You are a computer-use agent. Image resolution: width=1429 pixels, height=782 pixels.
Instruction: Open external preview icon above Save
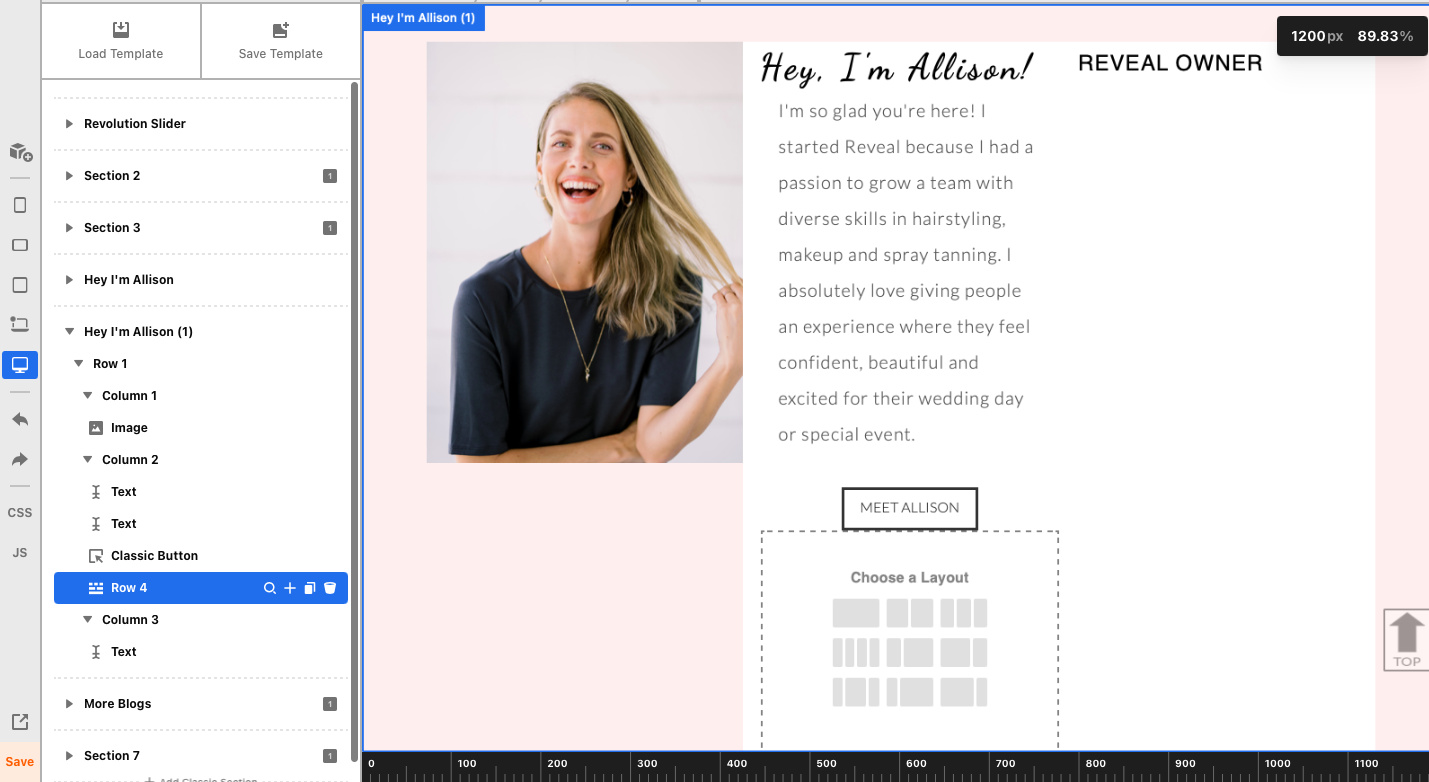pos(20,722)
